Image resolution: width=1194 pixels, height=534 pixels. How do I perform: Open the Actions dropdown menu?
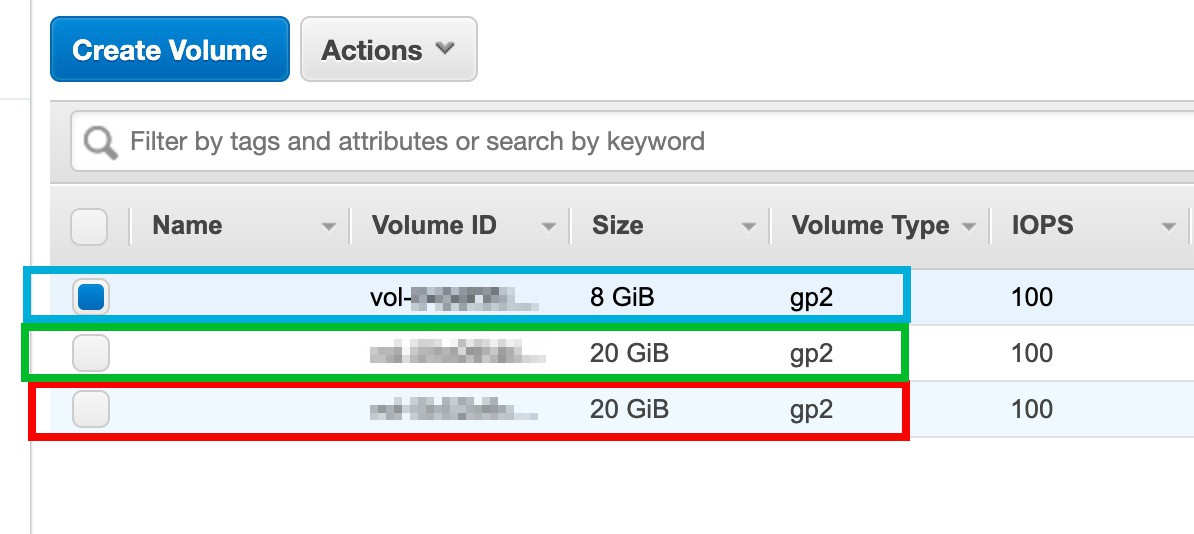coord(389,49)
